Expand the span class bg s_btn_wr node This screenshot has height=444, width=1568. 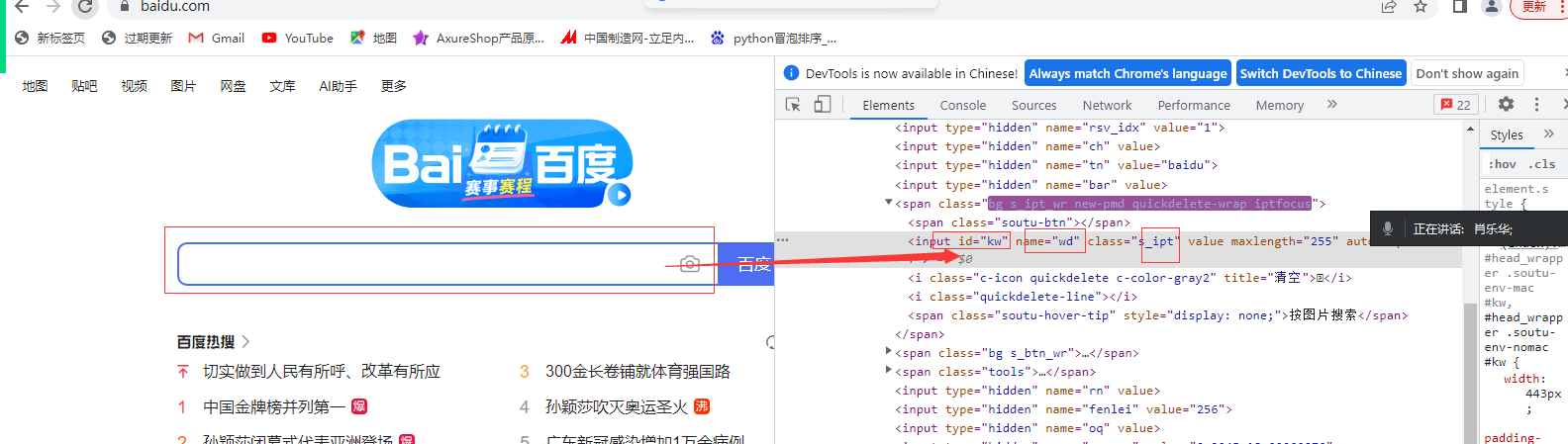[x=888, y=351]
